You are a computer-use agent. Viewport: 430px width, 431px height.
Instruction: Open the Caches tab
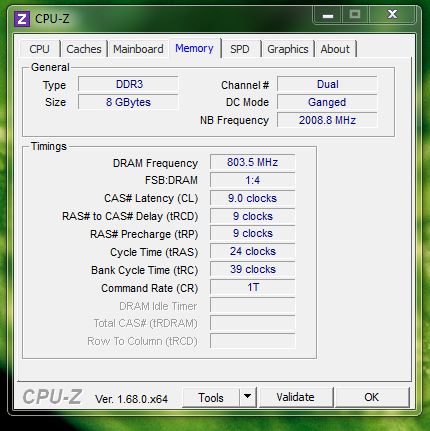click(x=84, y=49)
